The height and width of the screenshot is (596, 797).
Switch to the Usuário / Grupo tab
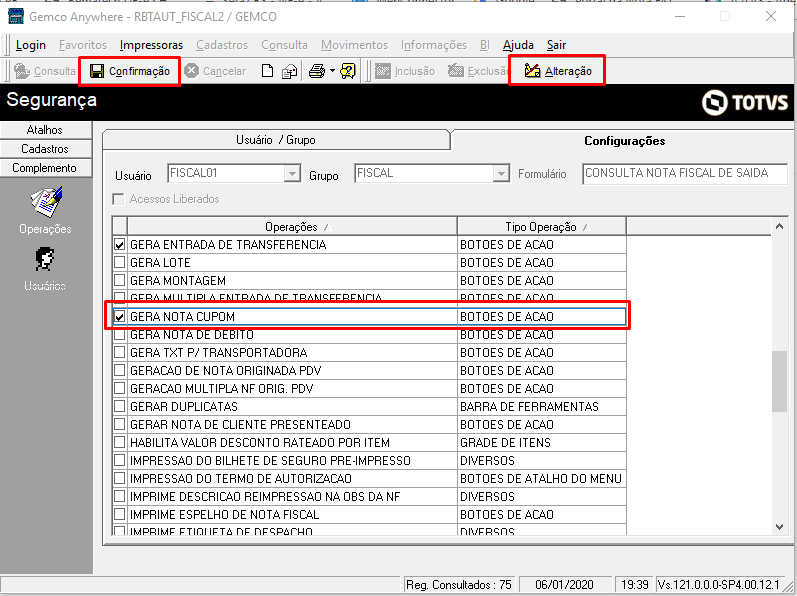[276, 140]
